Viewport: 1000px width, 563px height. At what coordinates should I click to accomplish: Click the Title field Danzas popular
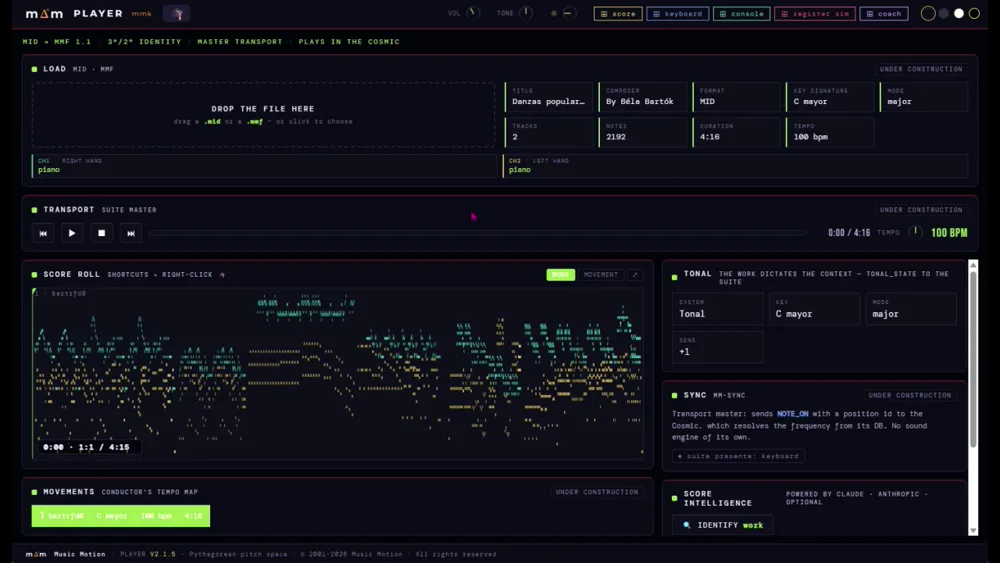(x=549, y=97)
